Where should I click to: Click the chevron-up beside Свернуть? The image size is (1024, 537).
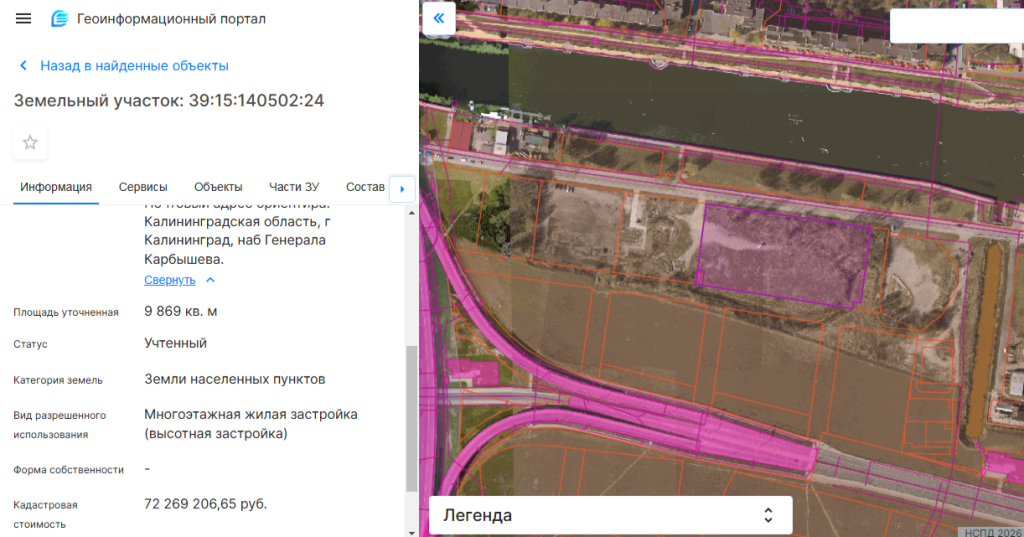point(210,280)
